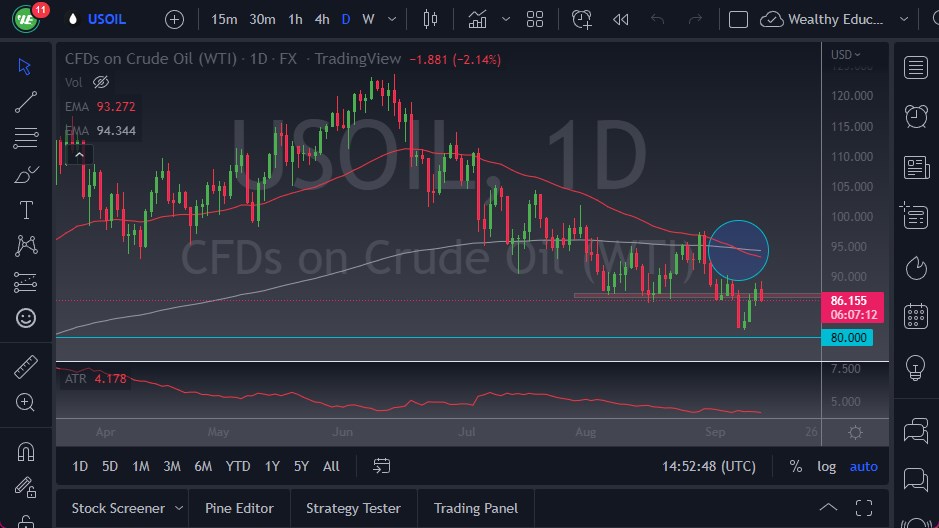Open the private chat panel
Viewport: 939px width, 528px height.
coord(916,479)
